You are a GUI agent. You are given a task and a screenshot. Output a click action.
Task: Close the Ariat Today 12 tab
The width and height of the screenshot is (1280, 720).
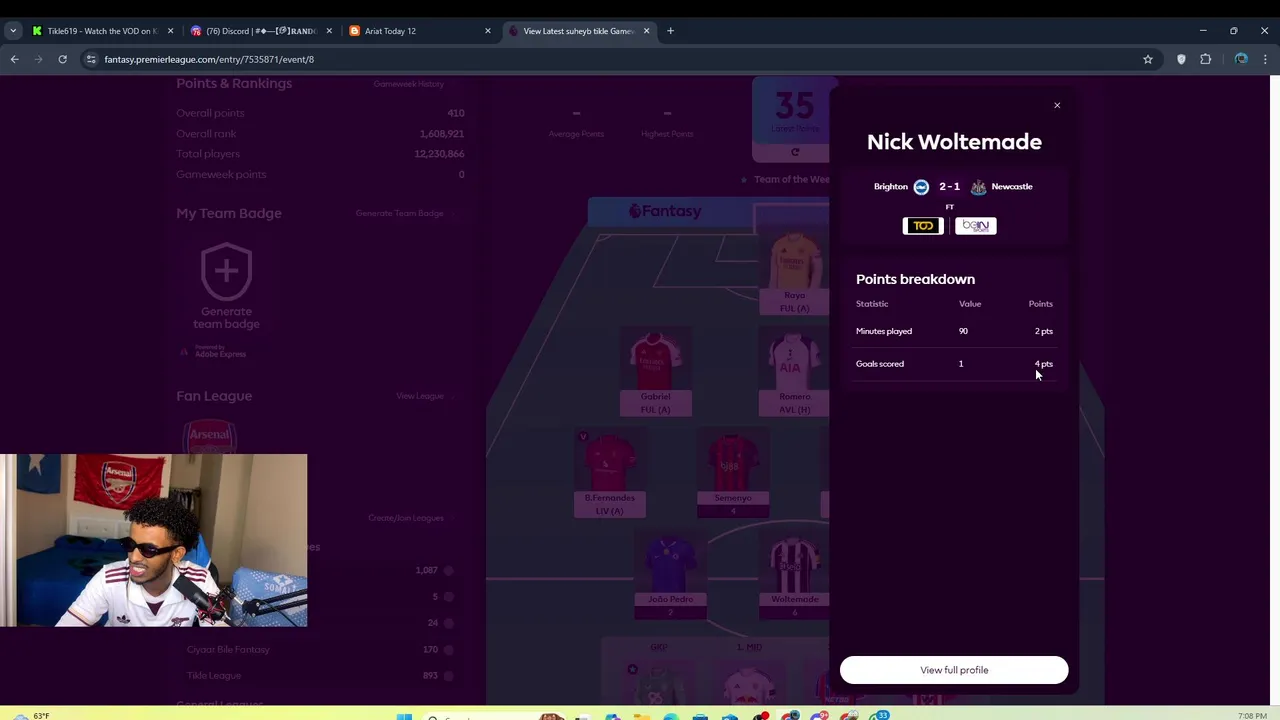click(x=488, y=31)
